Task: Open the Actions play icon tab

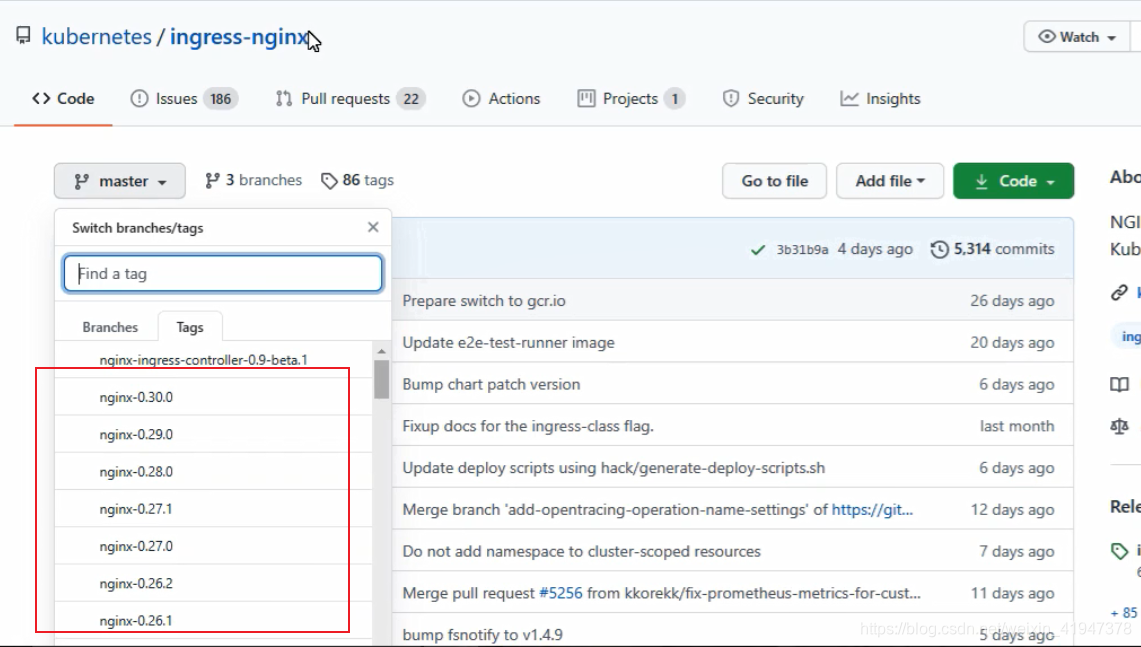Action: (501, 99)
